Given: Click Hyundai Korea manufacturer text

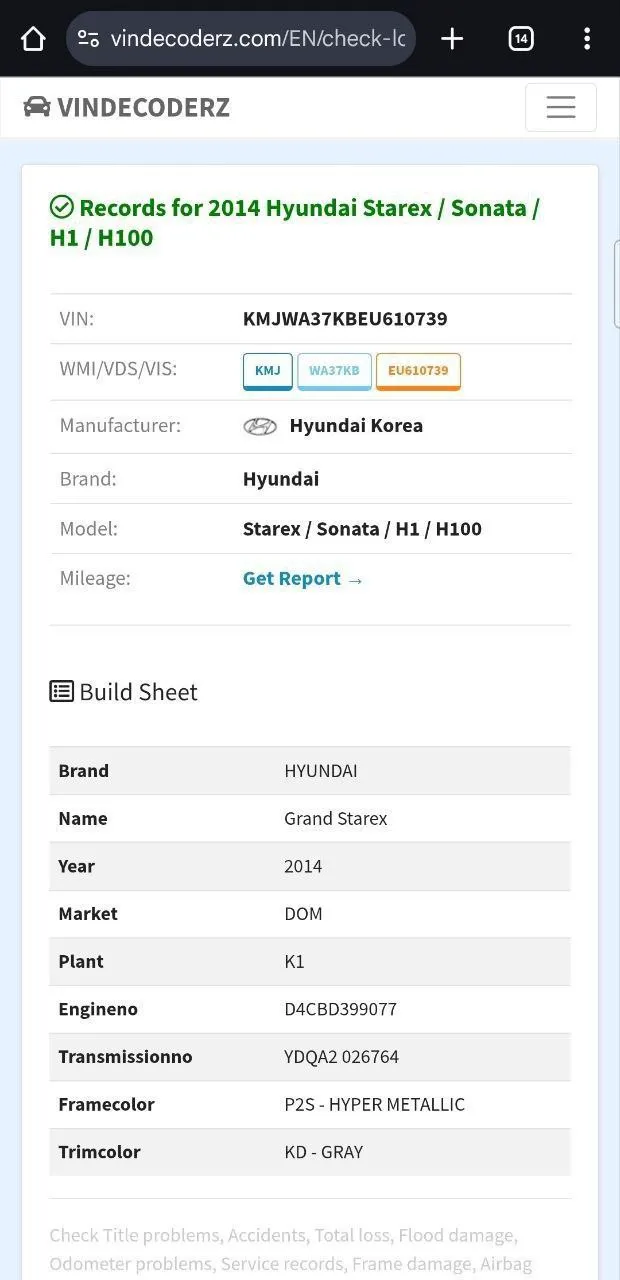Looking at the screenshot, I should coord(356,425).
